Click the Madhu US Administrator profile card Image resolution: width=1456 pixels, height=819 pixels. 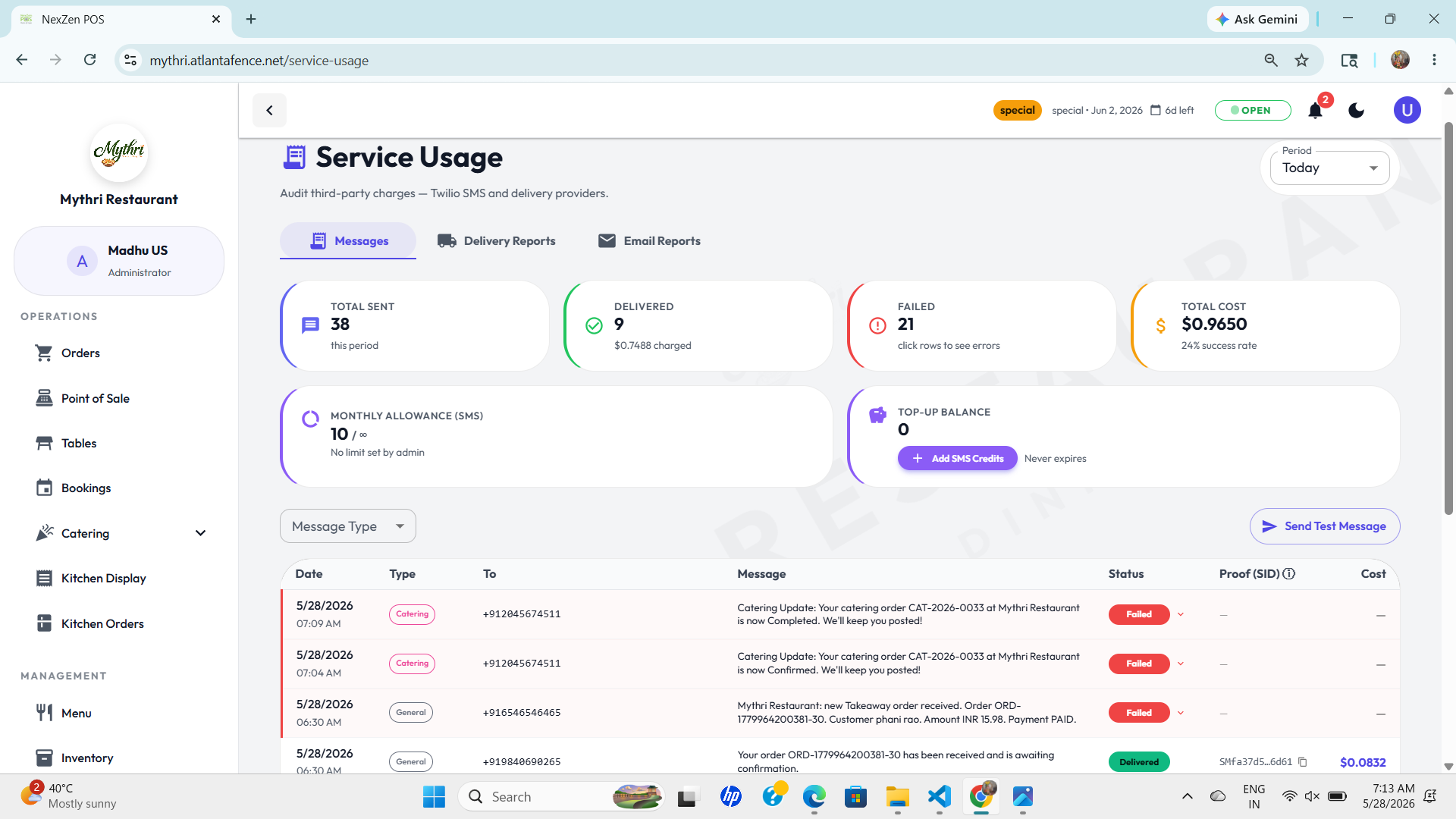pyautogui.click(x=119, y=261)
